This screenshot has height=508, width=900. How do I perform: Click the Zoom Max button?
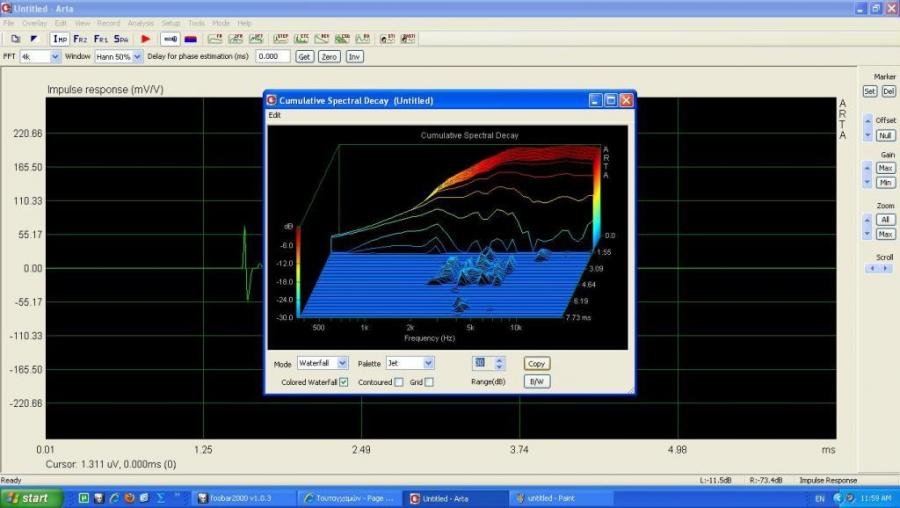pyautogui.click(x=885, y=234)
